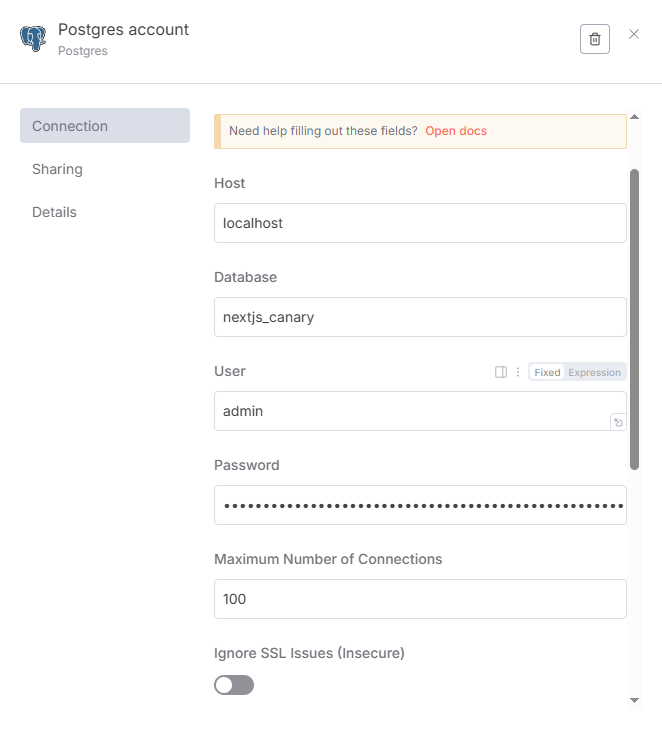Open the User field panel toggle icon
This screenshot has width=662, height=729.
click(x=501, y=372)
